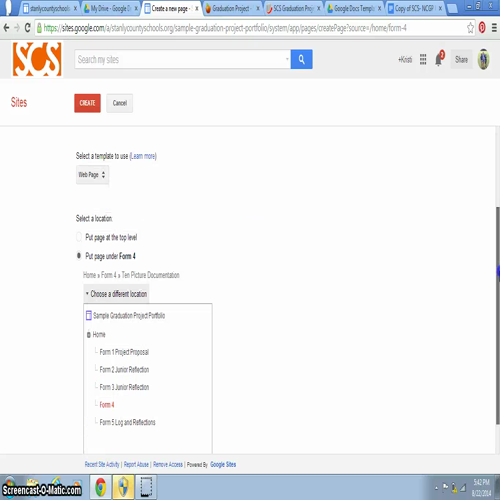500x500 pixels.
Task: Click the Sites heading link
Action: coord(19,102)
